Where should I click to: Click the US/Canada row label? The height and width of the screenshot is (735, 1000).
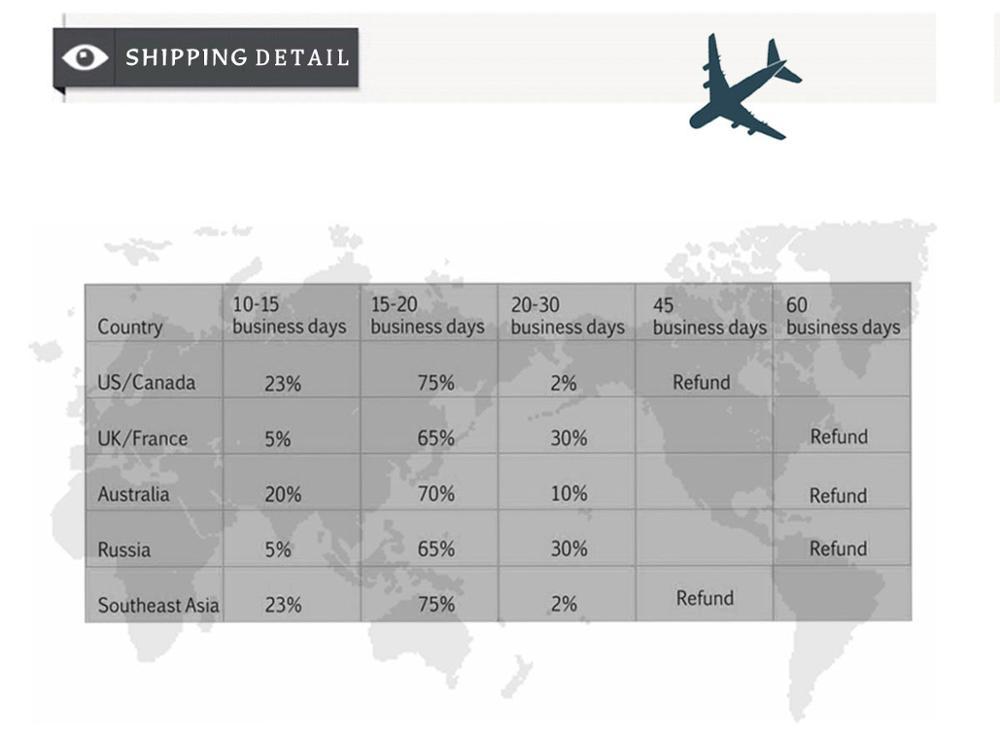[x=147, y=382]
